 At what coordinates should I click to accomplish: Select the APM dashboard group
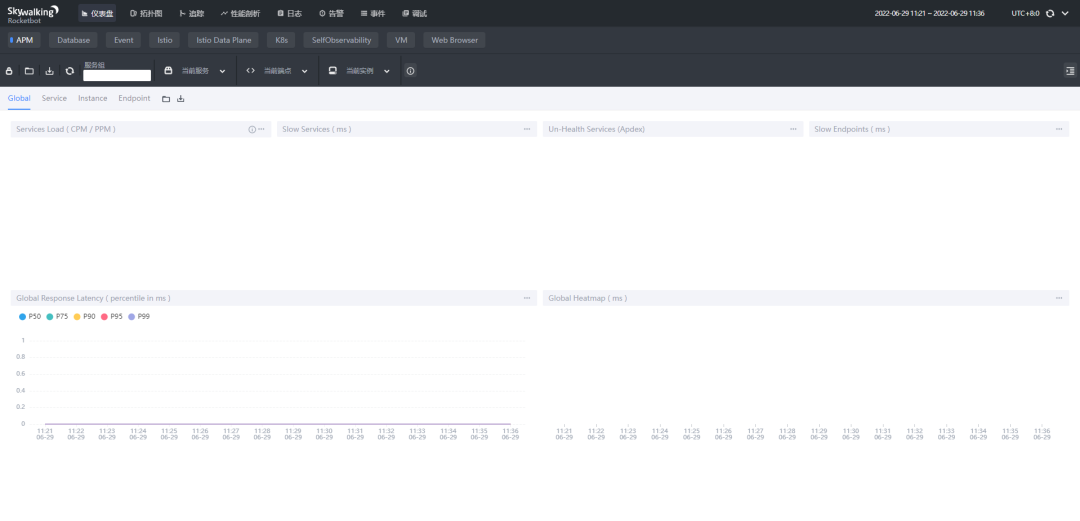click(23, 40)
